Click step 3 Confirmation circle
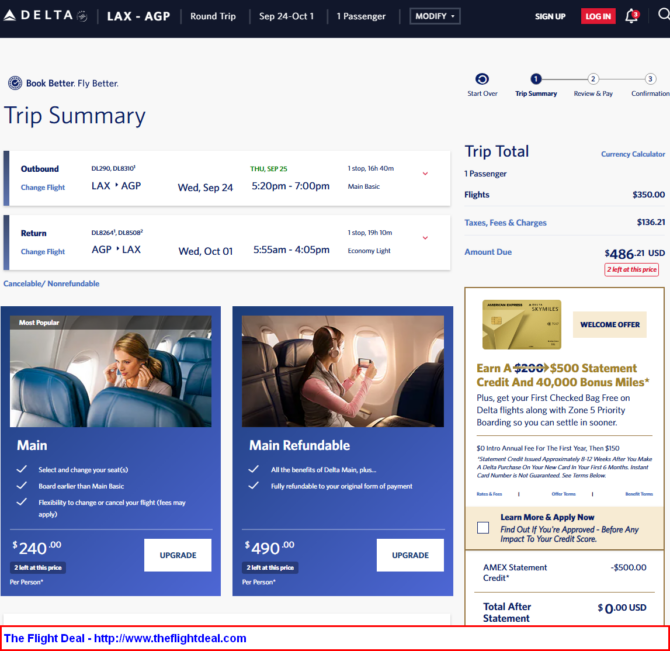The width and height of the screenshot is (670, 651). (650, 79)
